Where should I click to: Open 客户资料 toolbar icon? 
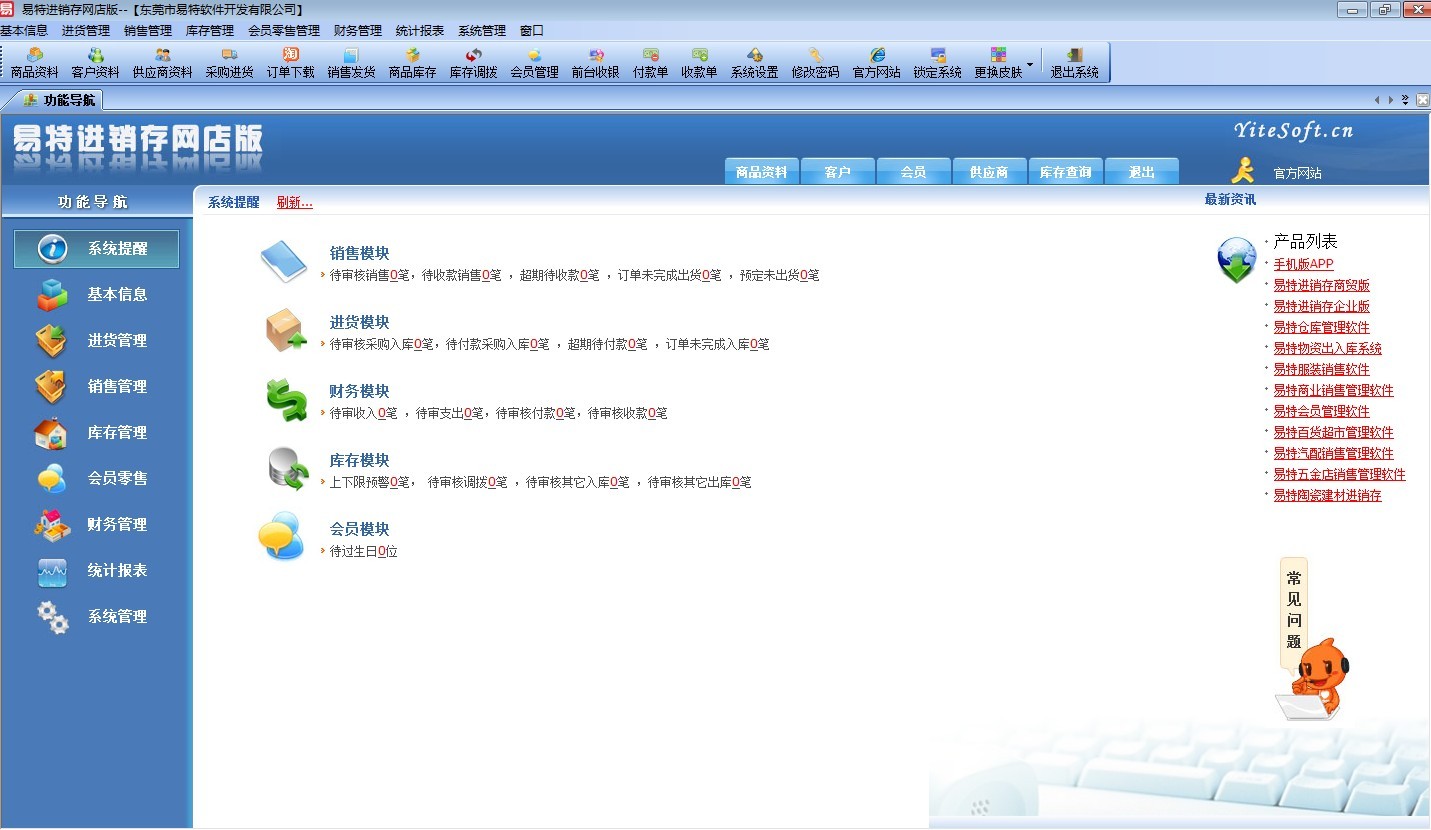tap(95, 63)
